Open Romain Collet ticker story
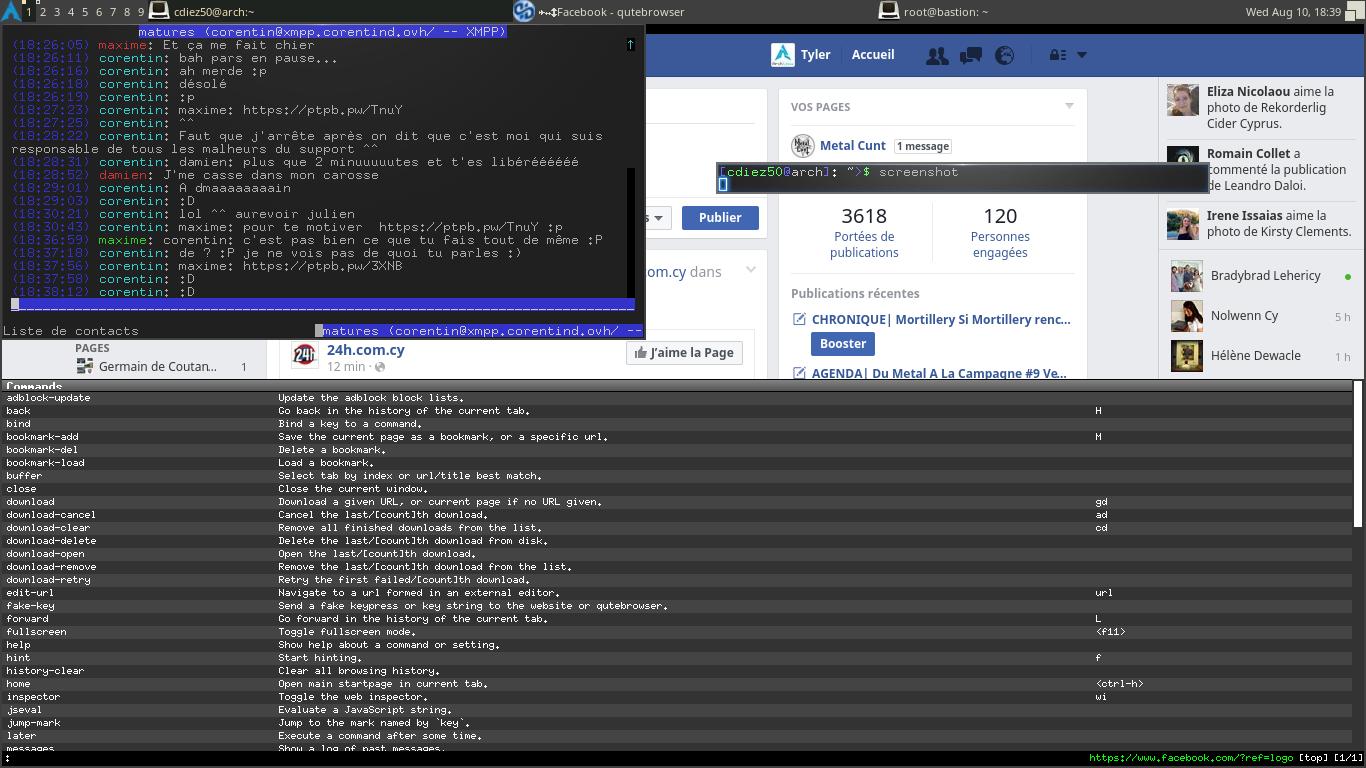 coord(1259,169)
